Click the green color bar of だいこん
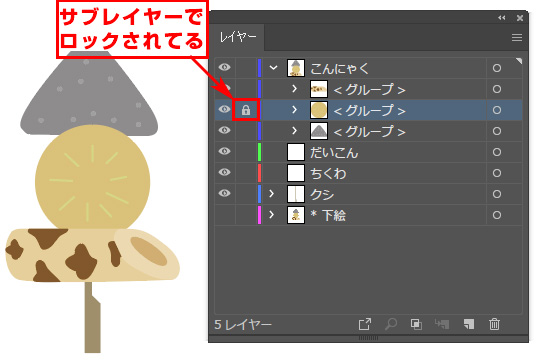The image size is (536, 361). coord(259,152)
